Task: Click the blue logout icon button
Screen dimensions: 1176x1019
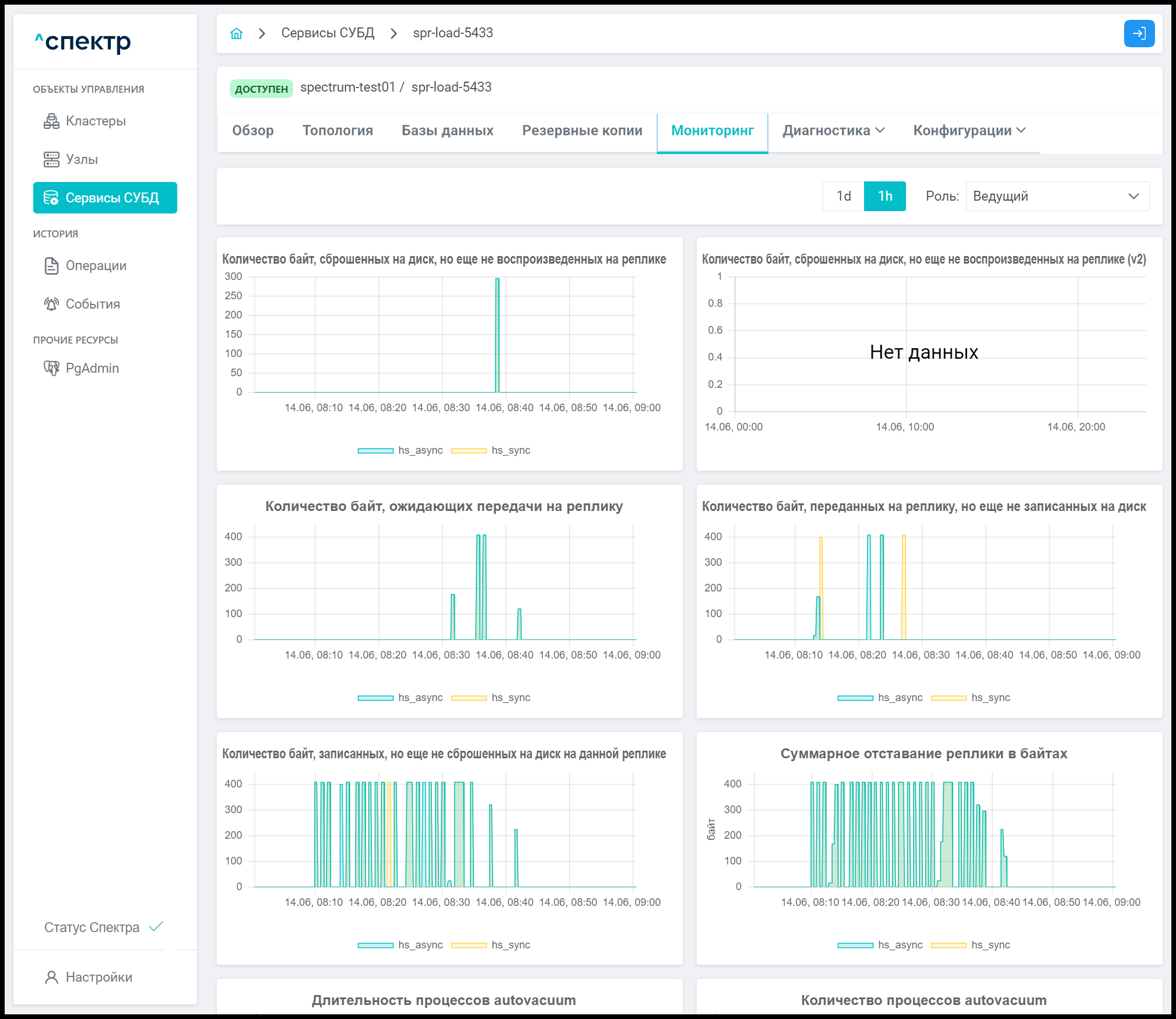Action: [x=1139, y=33]
